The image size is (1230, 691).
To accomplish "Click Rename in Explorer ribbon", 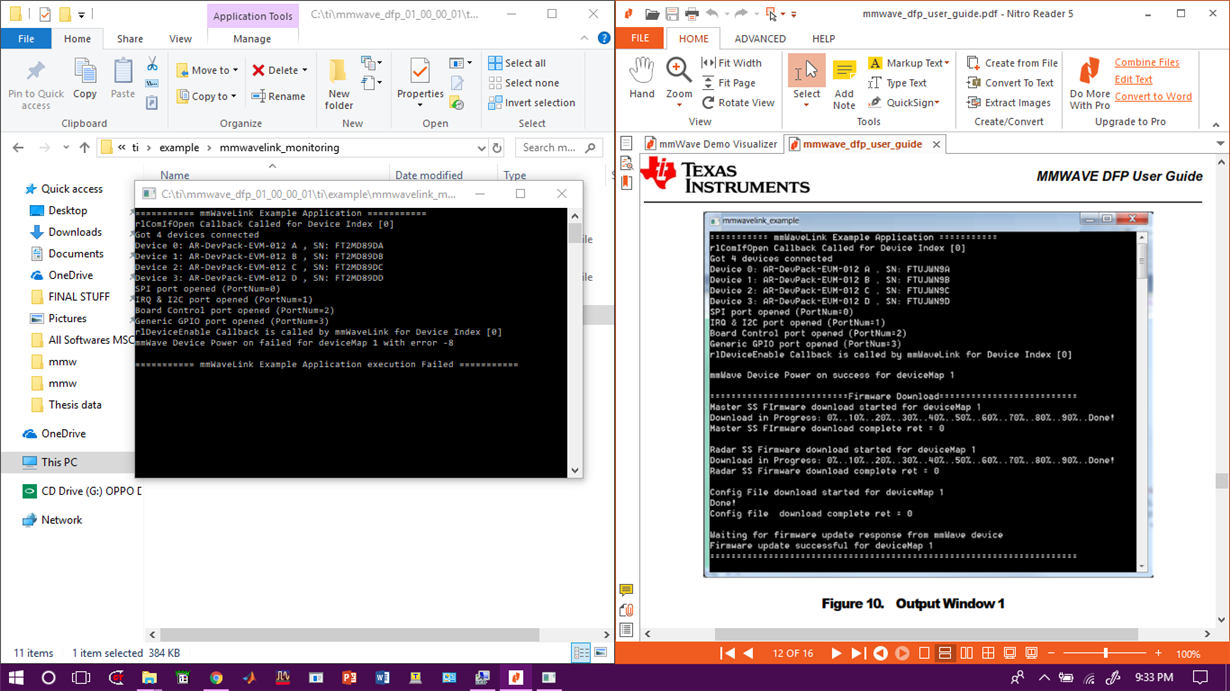I will [278, 96].
